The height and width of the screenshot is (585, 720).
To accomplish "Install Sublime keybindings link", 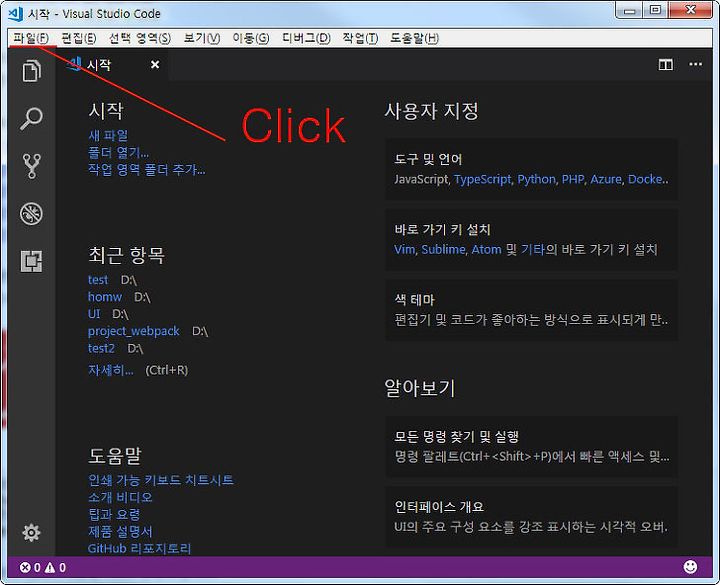I will [444, 249].
